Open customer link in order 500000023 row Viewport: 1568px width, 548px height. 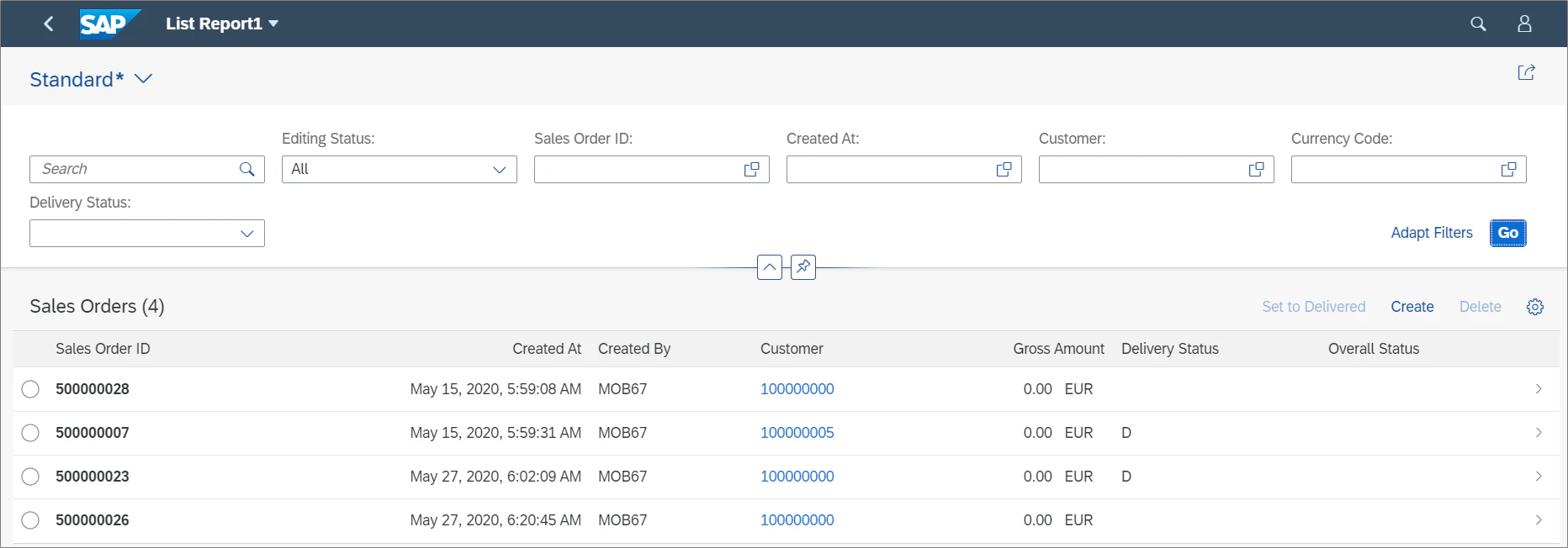[x=797, y=477]
